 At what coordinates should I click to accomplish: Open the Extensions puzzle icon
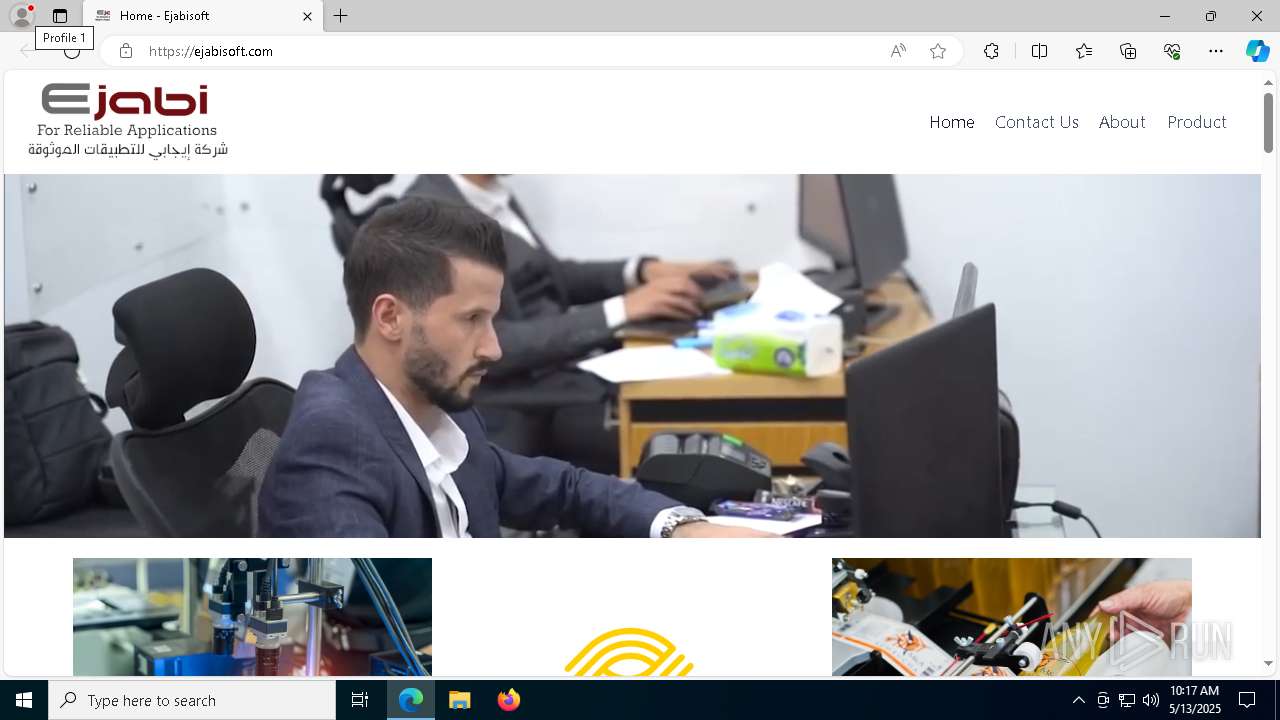(991, 51)
